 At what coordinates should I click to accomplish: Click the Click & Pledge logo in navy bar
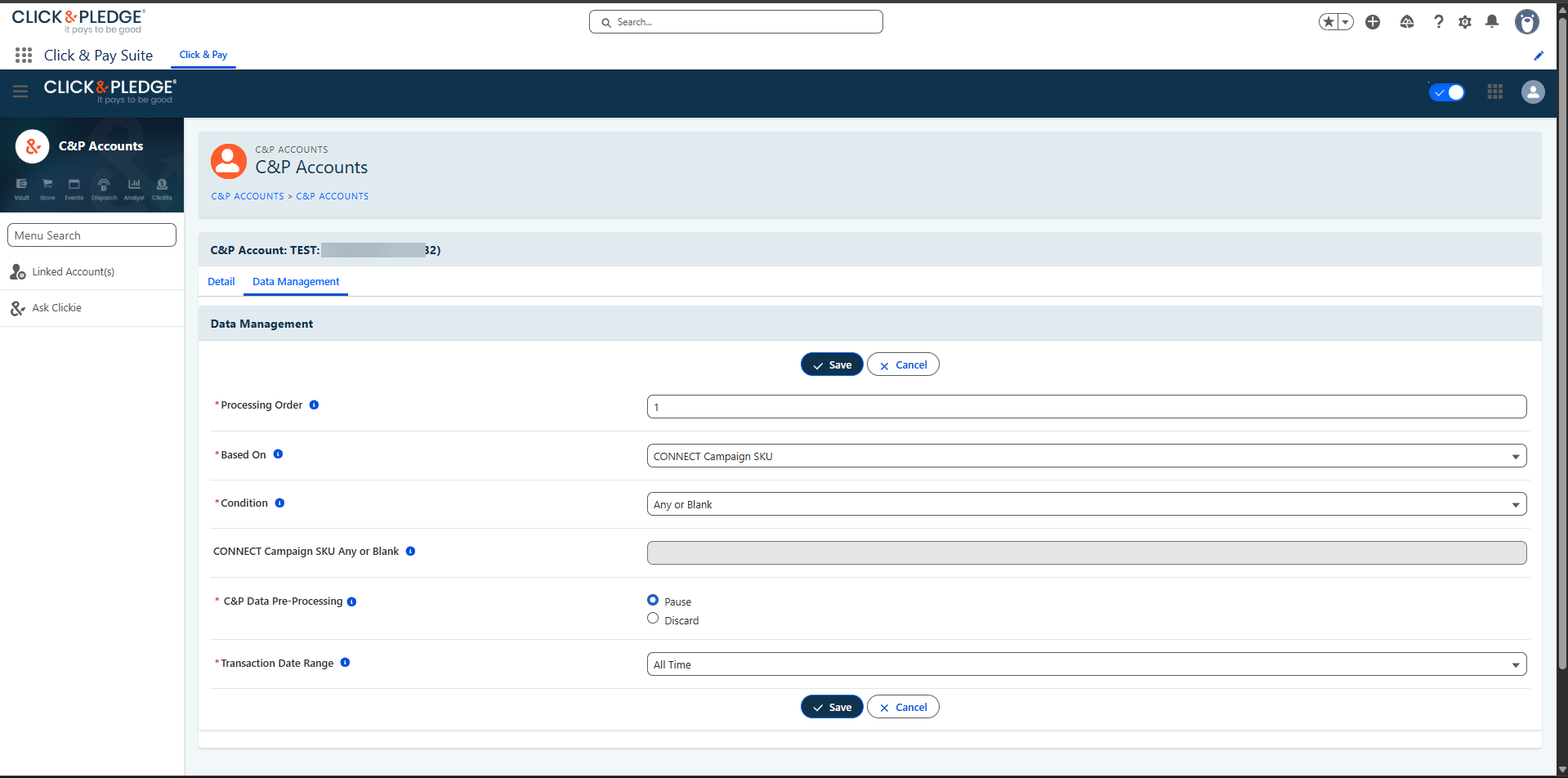point(109,92)
